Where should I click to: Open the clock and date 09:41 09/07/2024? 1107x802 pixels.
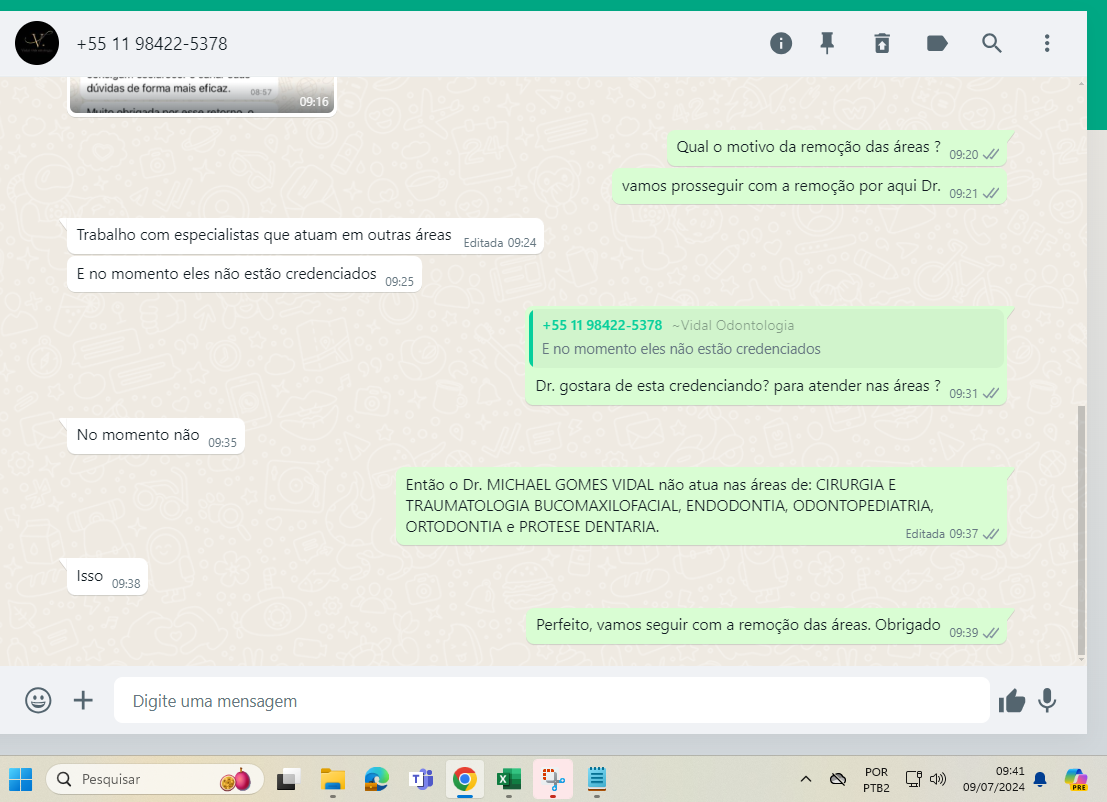pyautogui.click(x=993, y=779)
